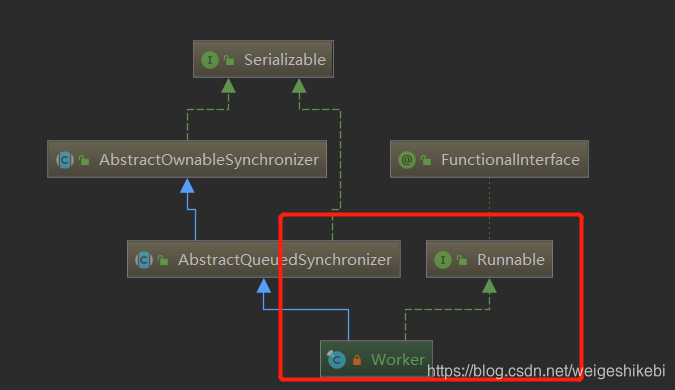Select the Serializable interface node

tap(263, 59)
